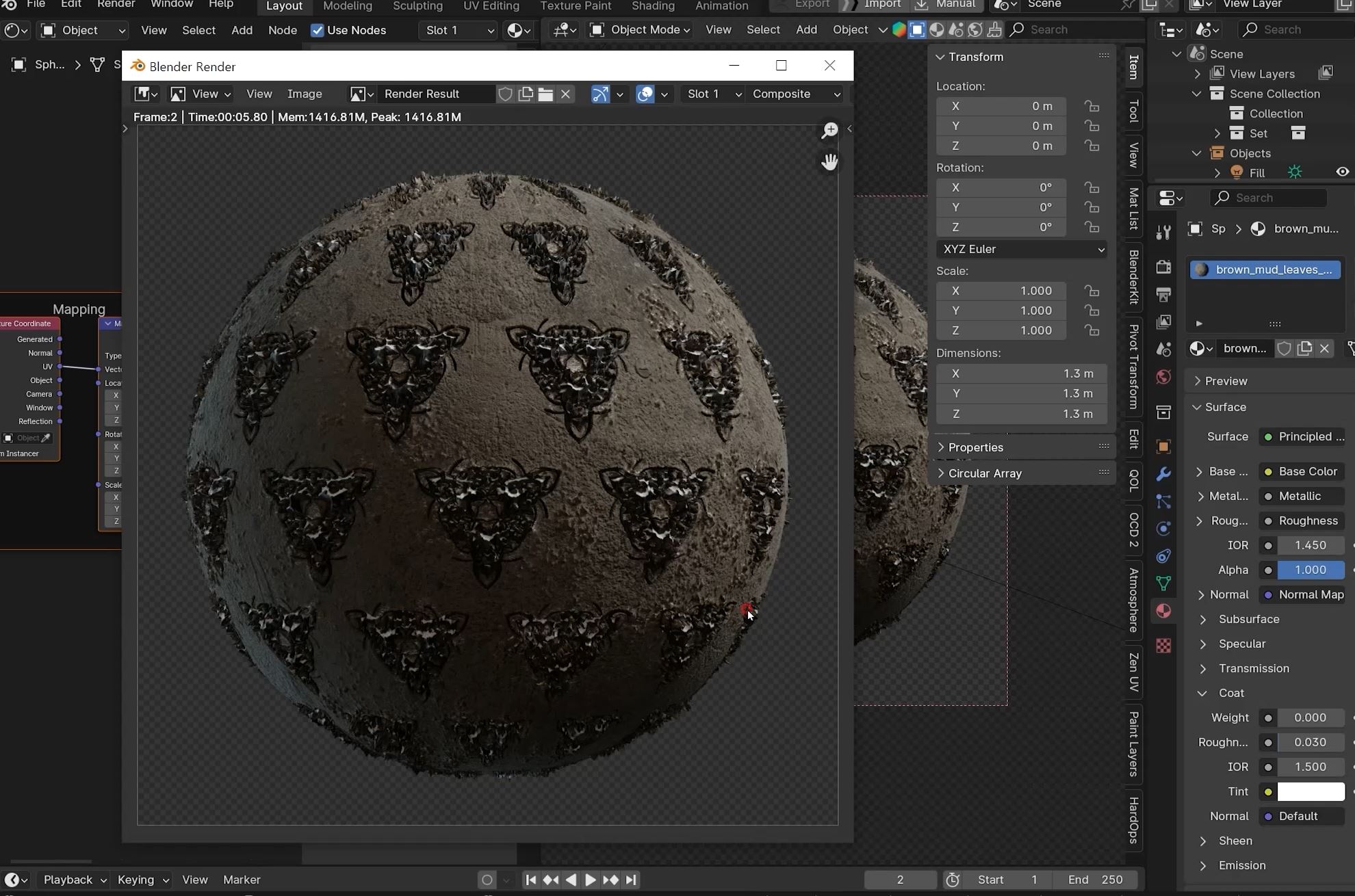Switch to the Shading workspace tab
Screen dimensions: 1355x896
pyautogui.click(x=652, y=5)
